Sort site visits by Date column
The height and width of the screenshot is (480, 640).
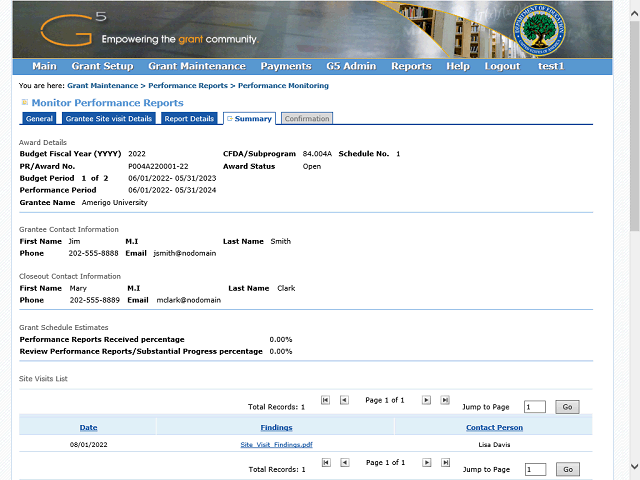click(x=88, y=427)
